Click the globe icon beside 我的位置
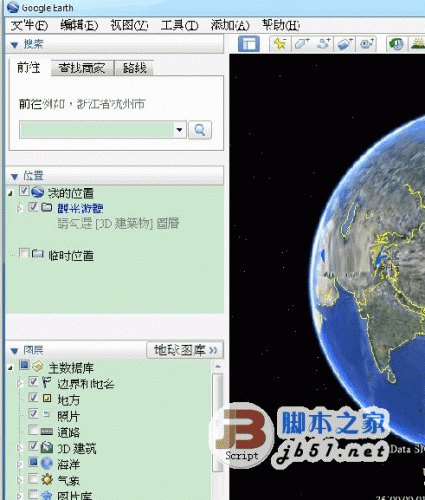Screen dimensions: 425x500 38,192
